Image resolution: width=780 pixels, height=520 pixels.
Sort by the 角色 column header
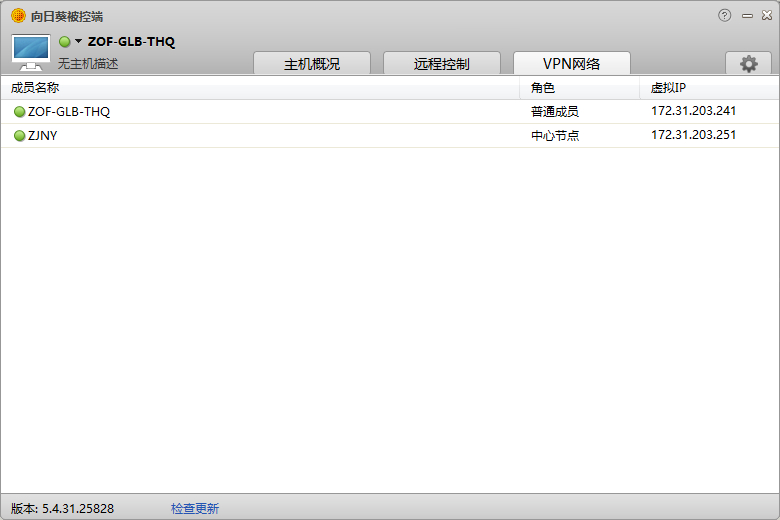(543, 88)
